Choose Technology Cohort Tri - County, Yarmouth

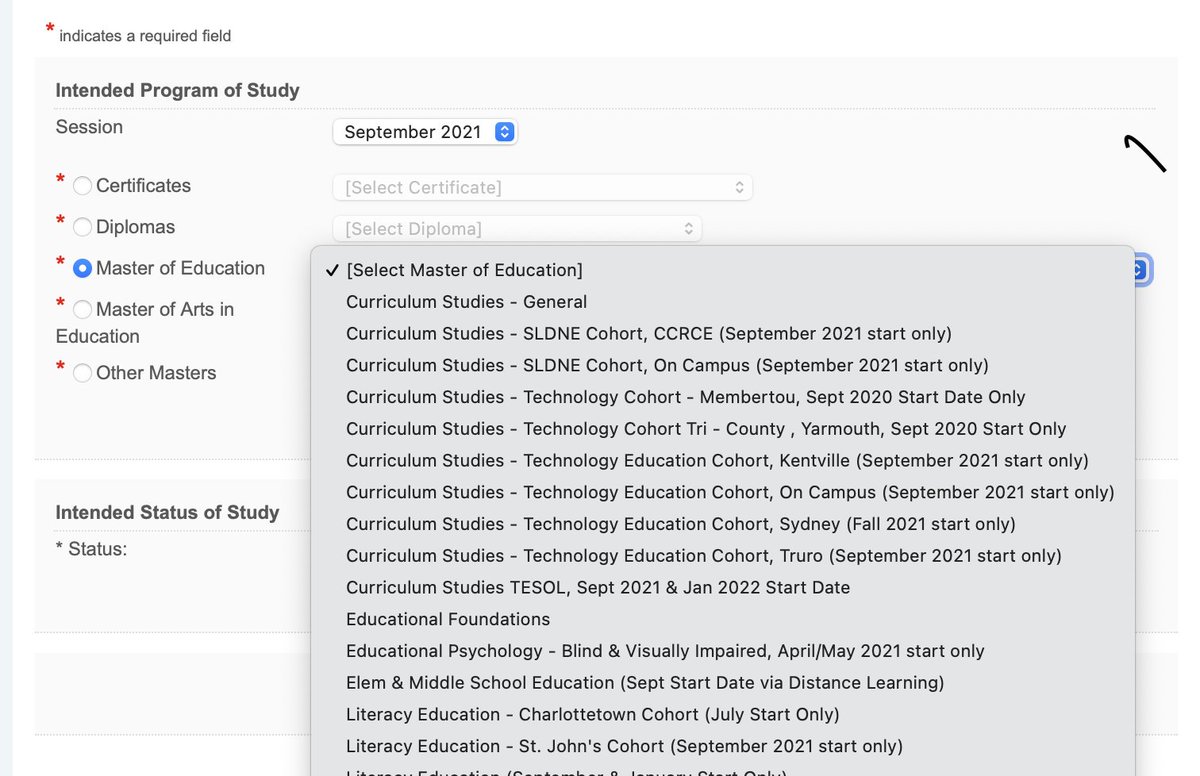[723, 429]
